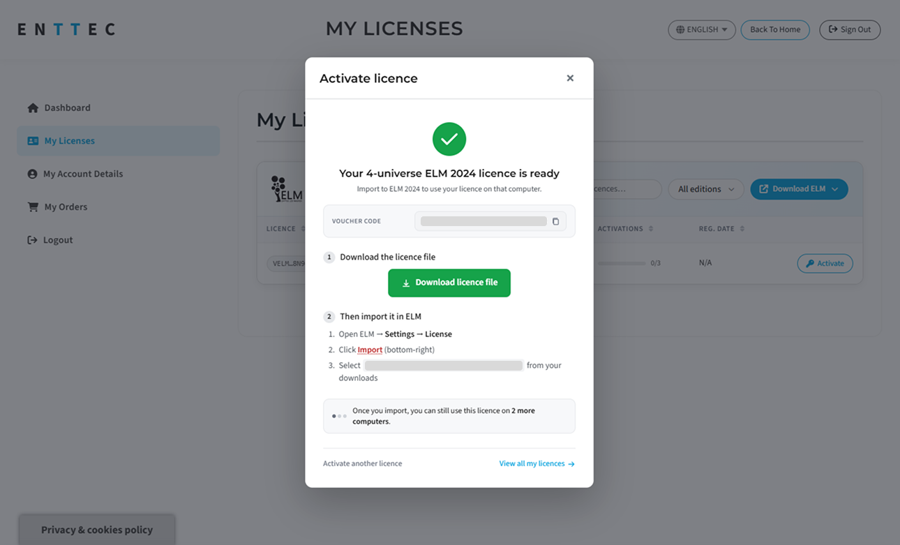
Task: Copy the voucher code with clipboard icon
Action: click(556, 221)
